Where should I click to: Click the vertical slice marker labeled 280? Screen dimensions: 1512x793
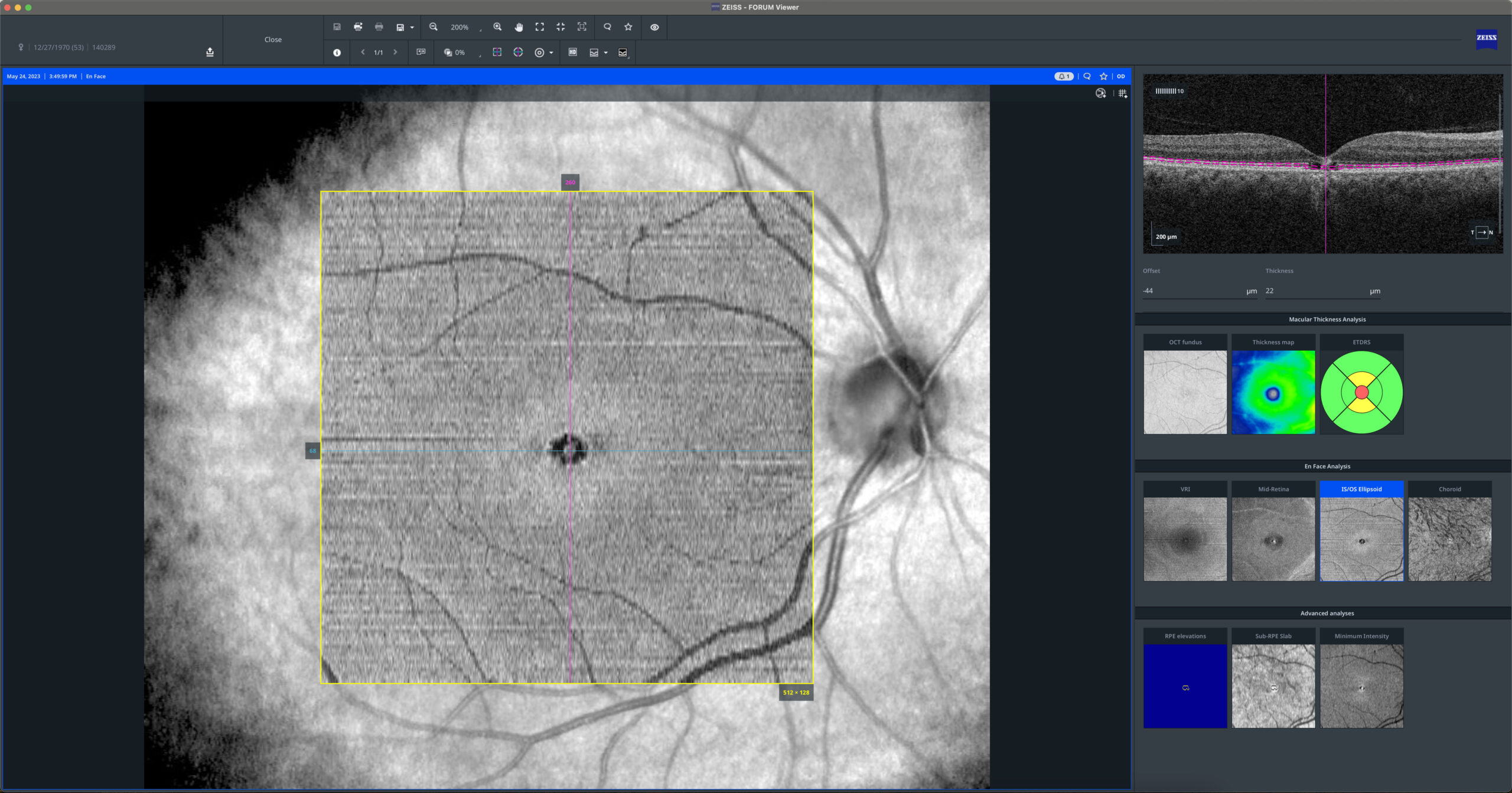(x=570, y=182)
